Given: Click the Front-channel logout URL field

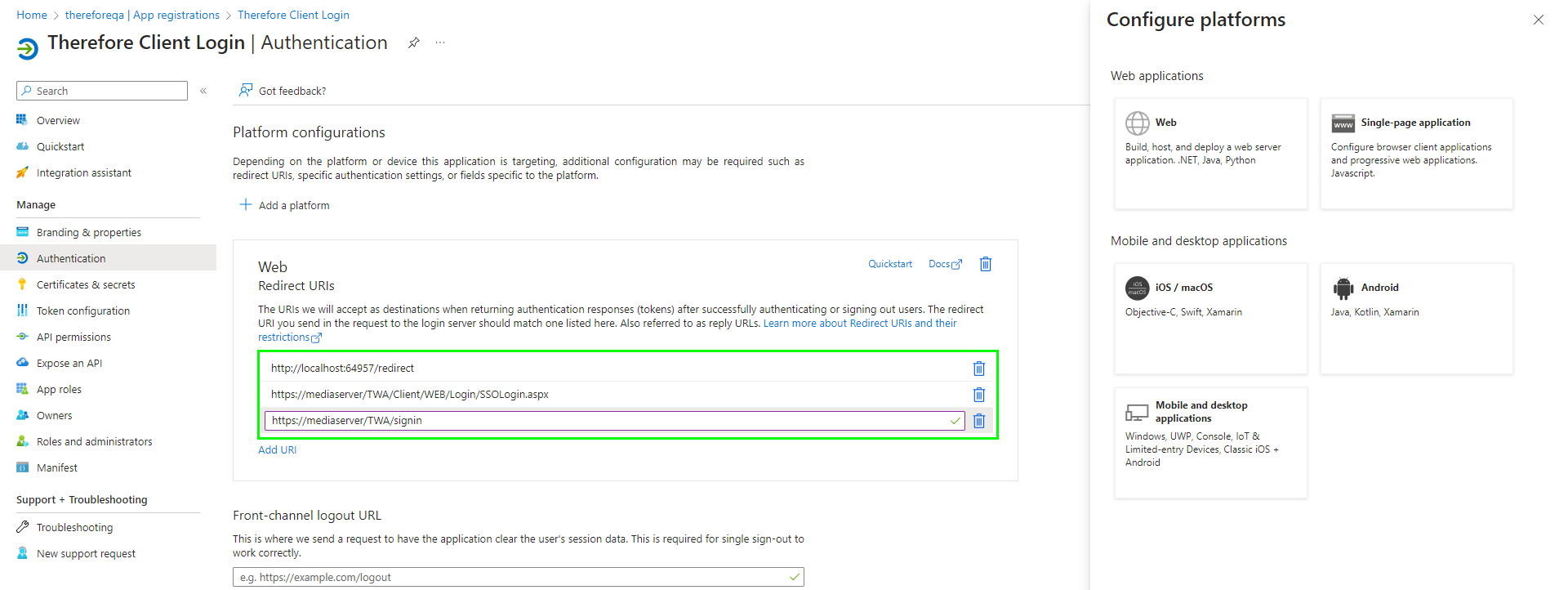Looking at the screenshot, I should [x=519, y=577].
